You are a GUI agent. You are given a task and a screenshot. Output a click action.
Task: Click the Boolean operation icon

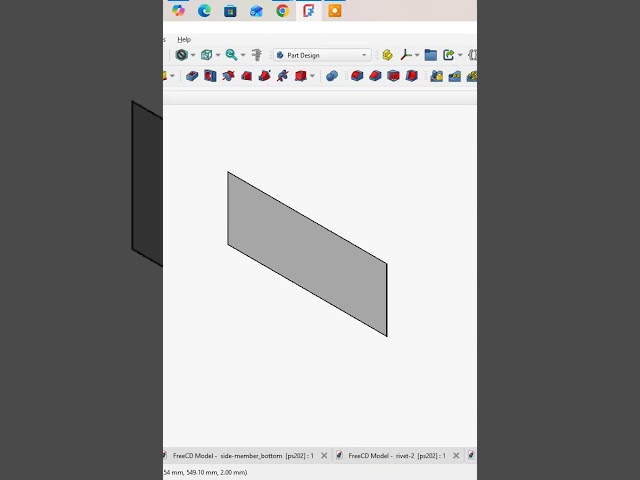tap(332, 76)
